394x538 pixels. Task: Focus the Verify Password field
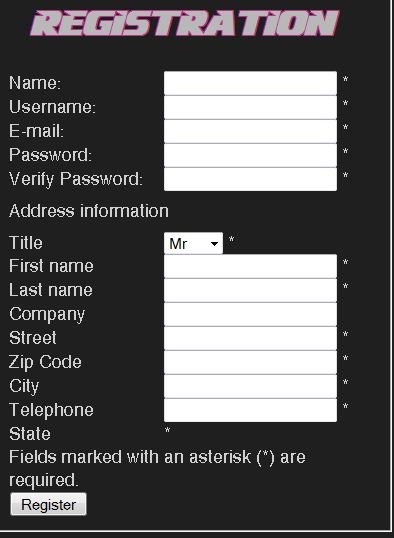click(251, 179)
